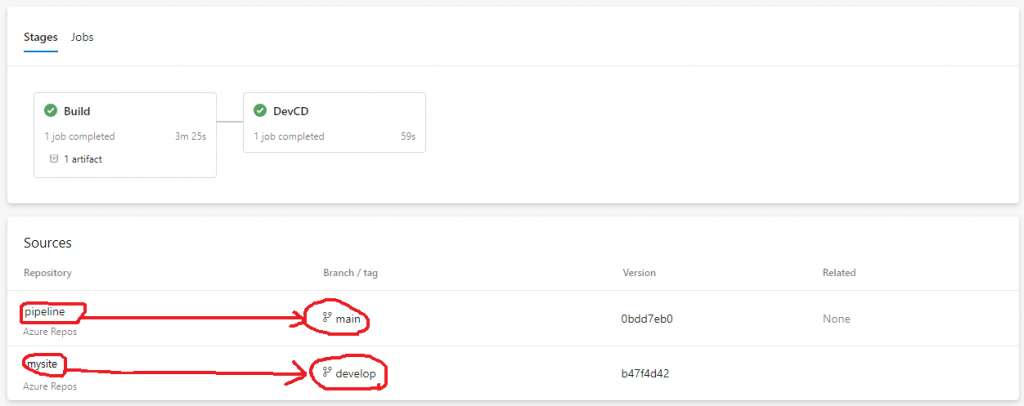Open the mysite repository link
The width and height of the screenshot is (1024, 406).
click(x=41, y=367)
